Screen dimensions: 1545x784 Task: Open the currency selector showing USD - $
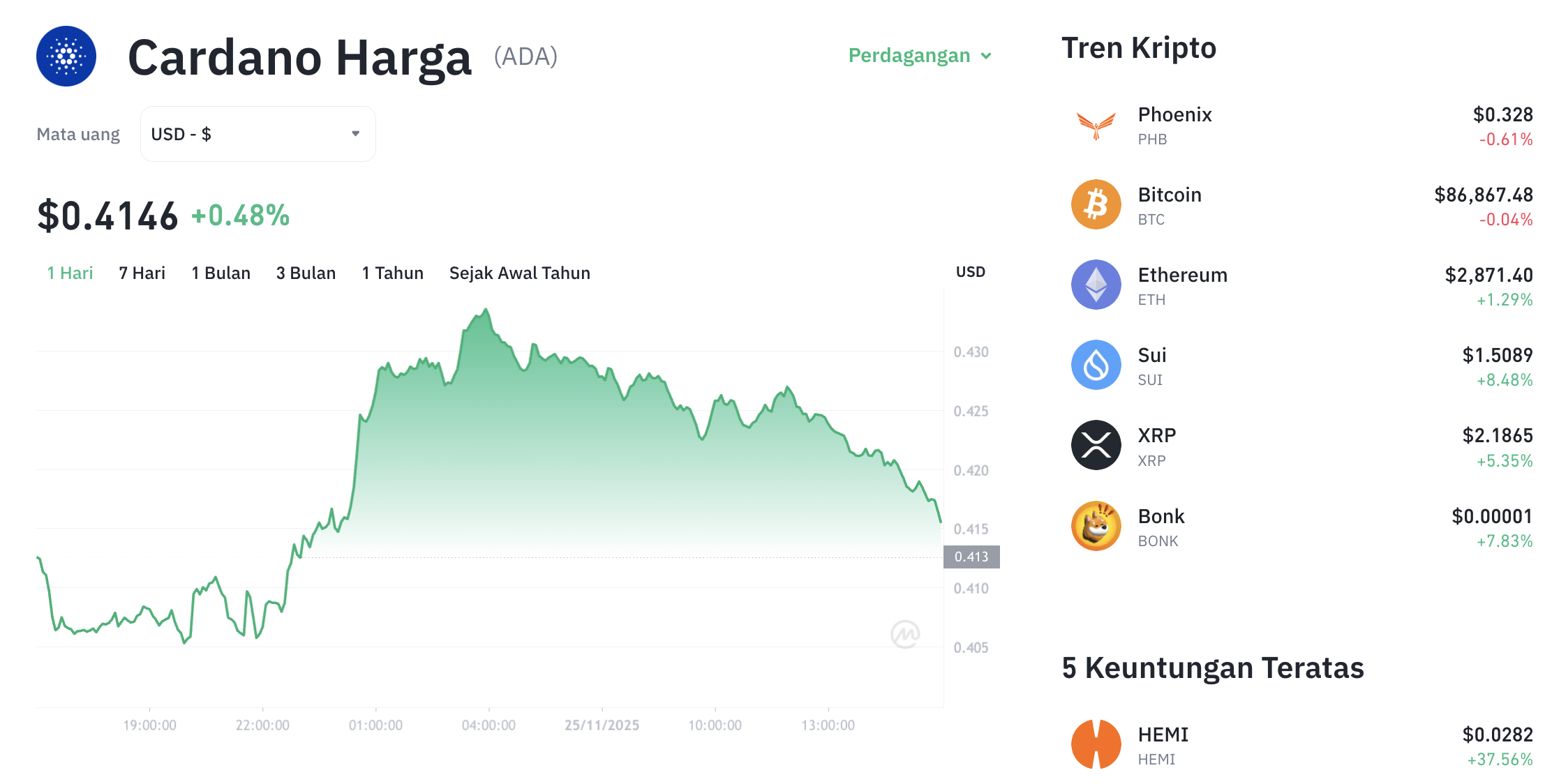[x=257, y=133]
